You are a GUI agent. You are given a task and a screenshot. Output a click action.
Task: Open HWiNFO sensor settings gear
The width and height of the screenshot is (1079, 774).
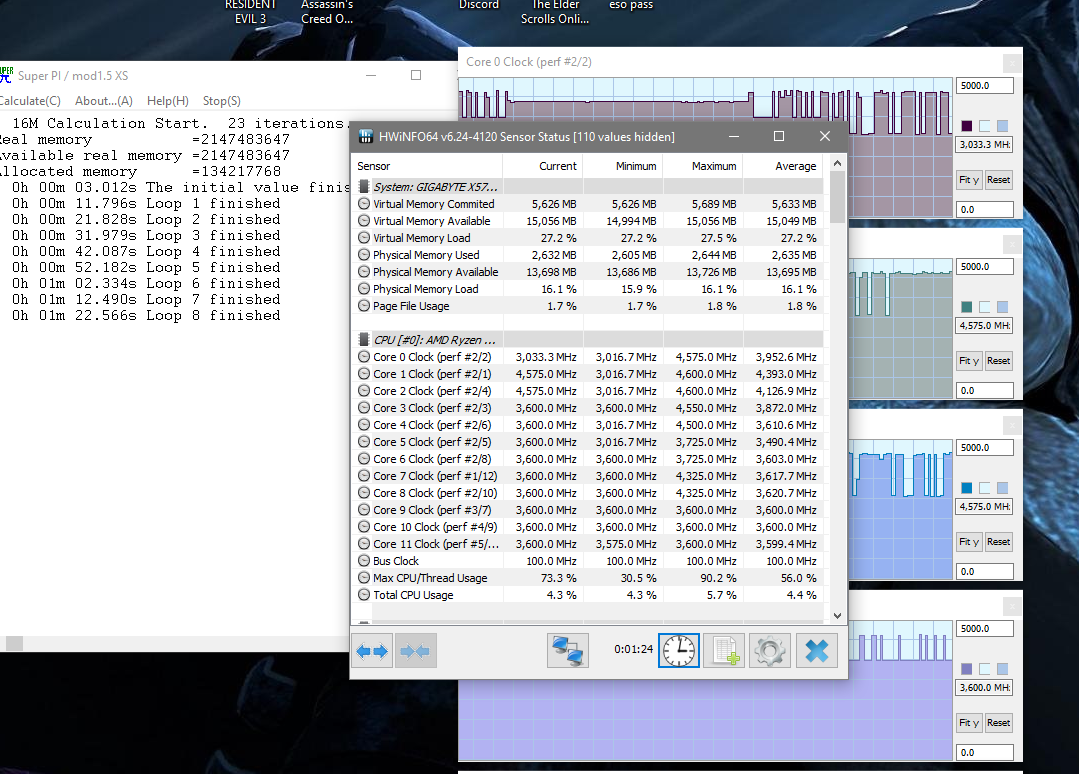770,651
